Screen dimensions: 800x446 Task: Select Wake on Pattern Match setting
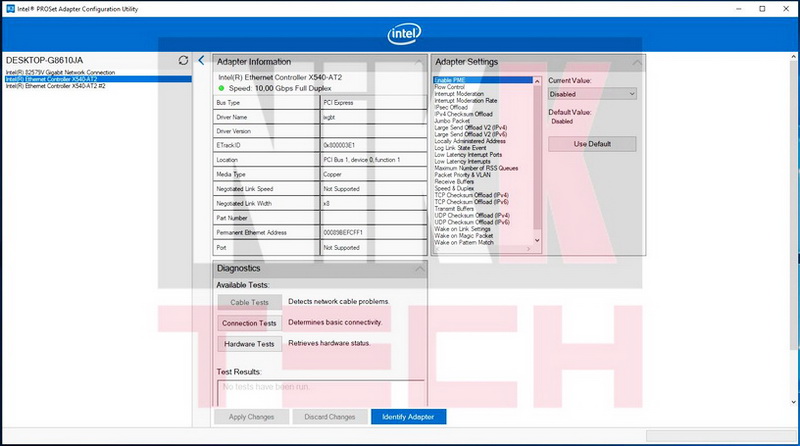click(x=464, y=242)
